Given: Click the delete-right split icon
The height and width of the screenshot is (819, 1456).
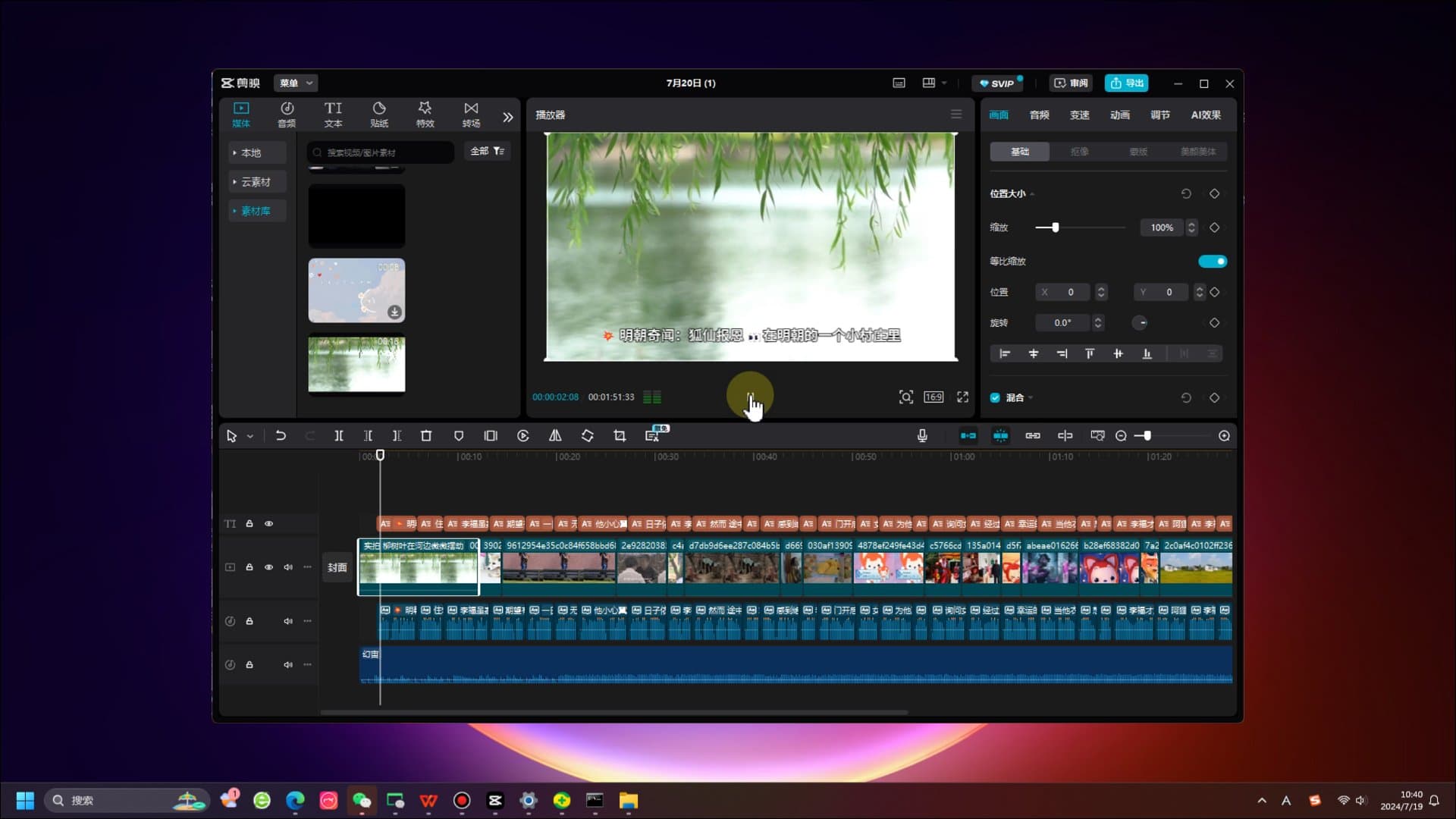Looking at the screenshot, I should coord(397,436).
